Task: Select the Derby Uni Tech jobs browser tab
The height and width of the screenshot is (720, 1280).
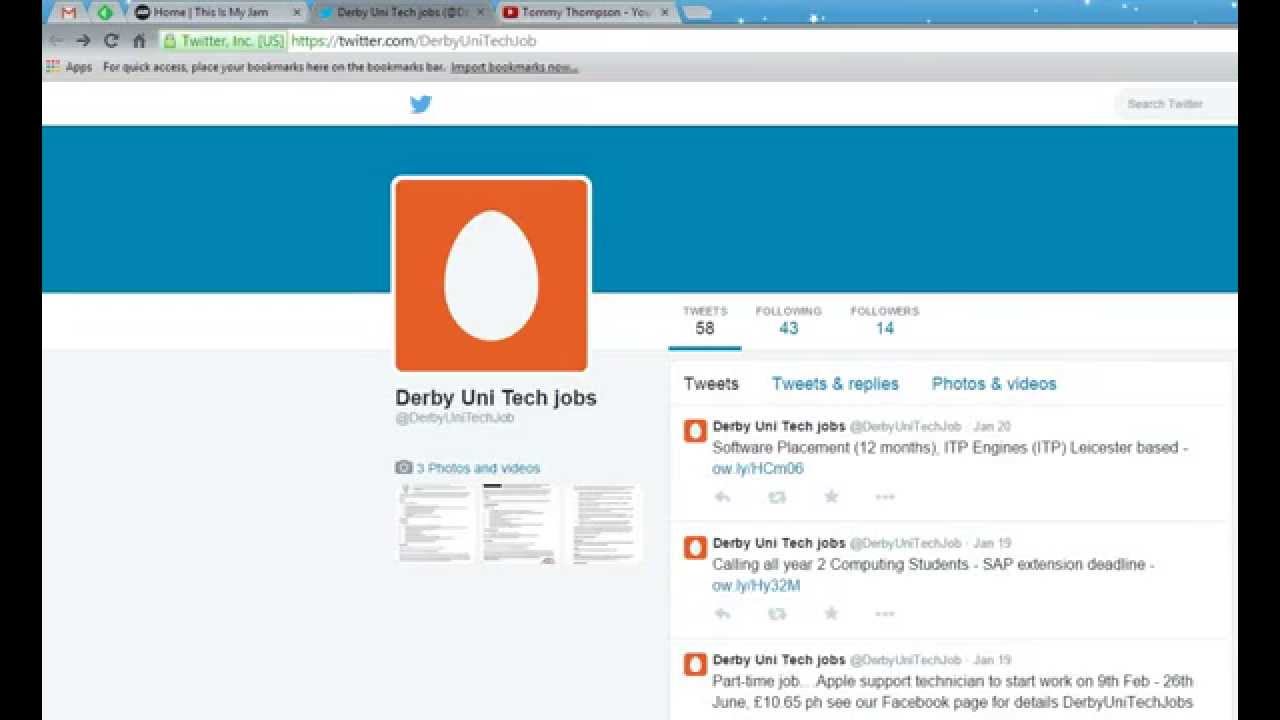Action: tap(400, 13)
